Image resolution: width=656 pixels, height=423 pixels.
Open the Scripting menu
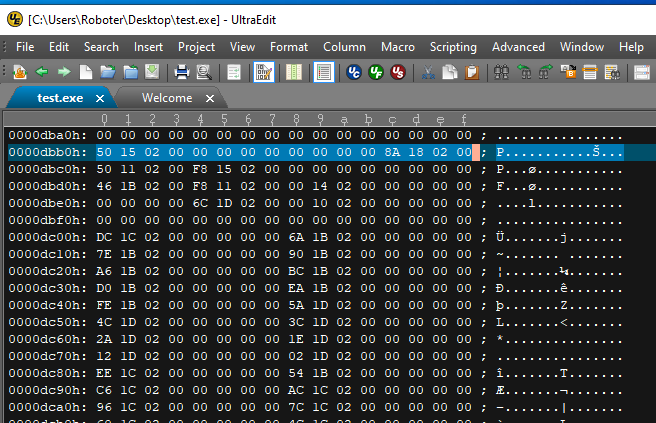[x=453, y=47]
